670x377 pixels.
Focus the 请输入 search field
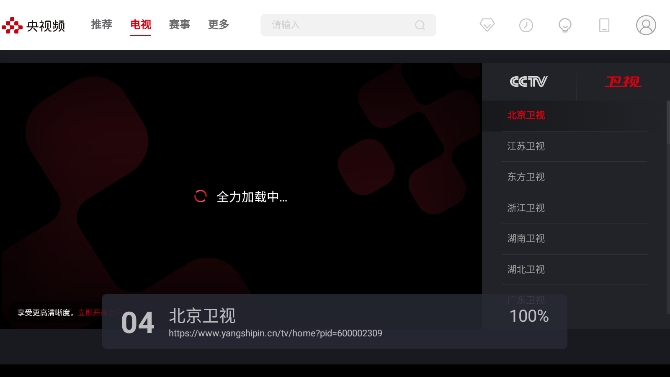(348, 25)
